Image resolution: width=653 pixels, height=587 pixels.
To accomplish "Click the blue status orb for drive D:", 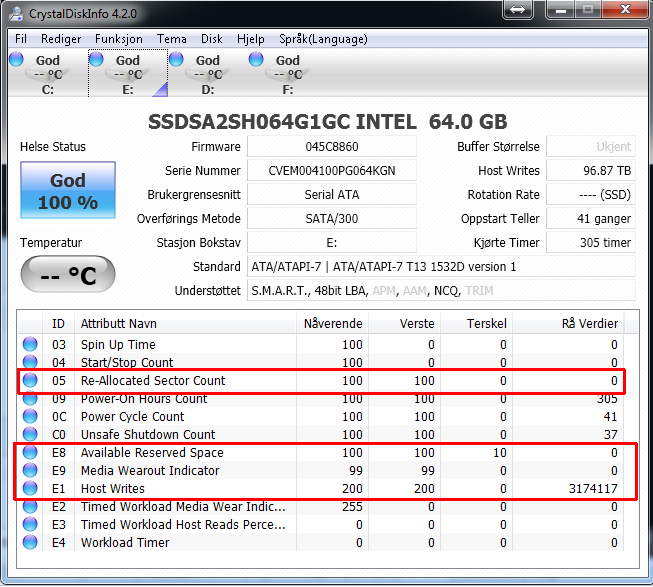I will [176, 59].
